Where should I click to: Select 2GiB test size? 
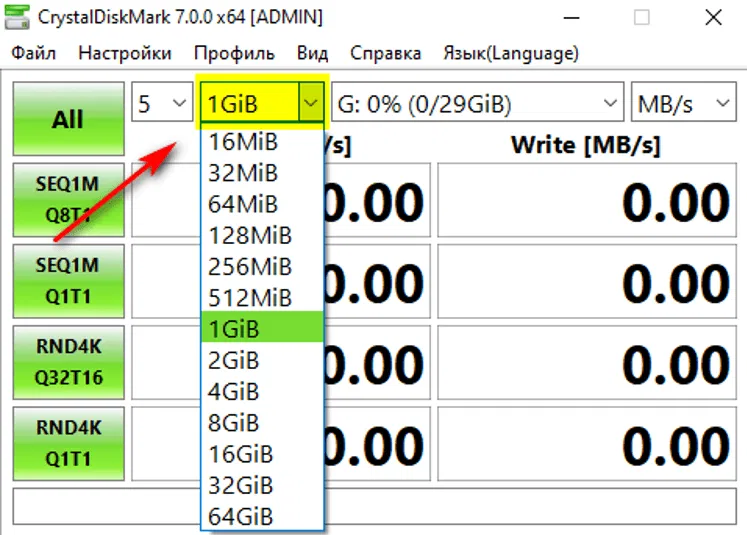262,360
